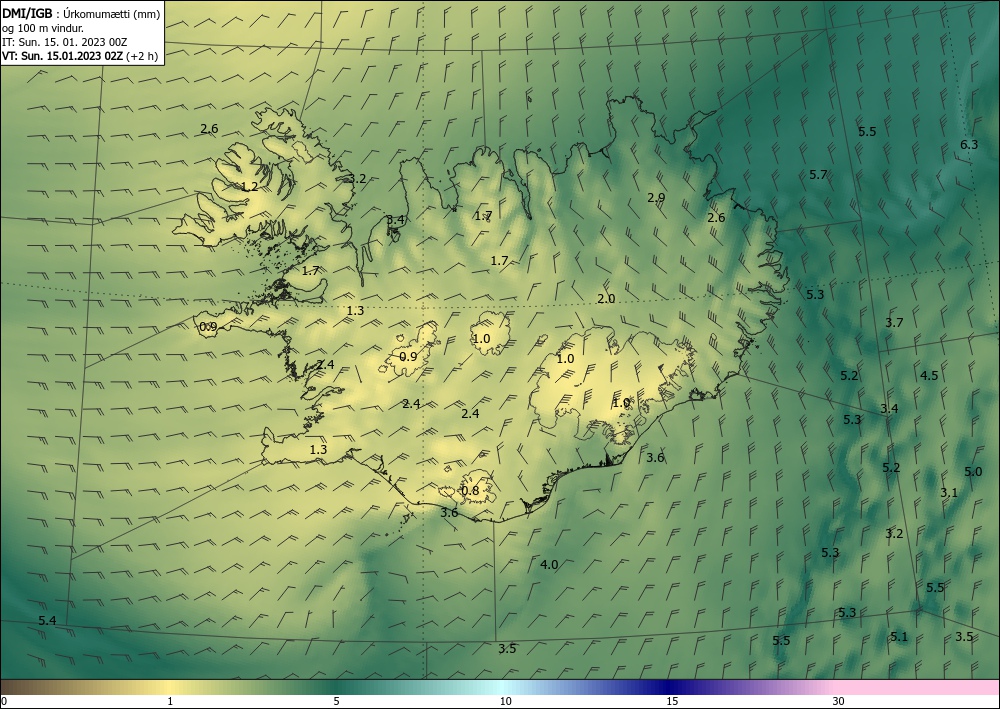Click the 'DMI/IGB : Úrkomumætti (mm)' title text
Screen dimensions: 1000x709
pos(81,13)
